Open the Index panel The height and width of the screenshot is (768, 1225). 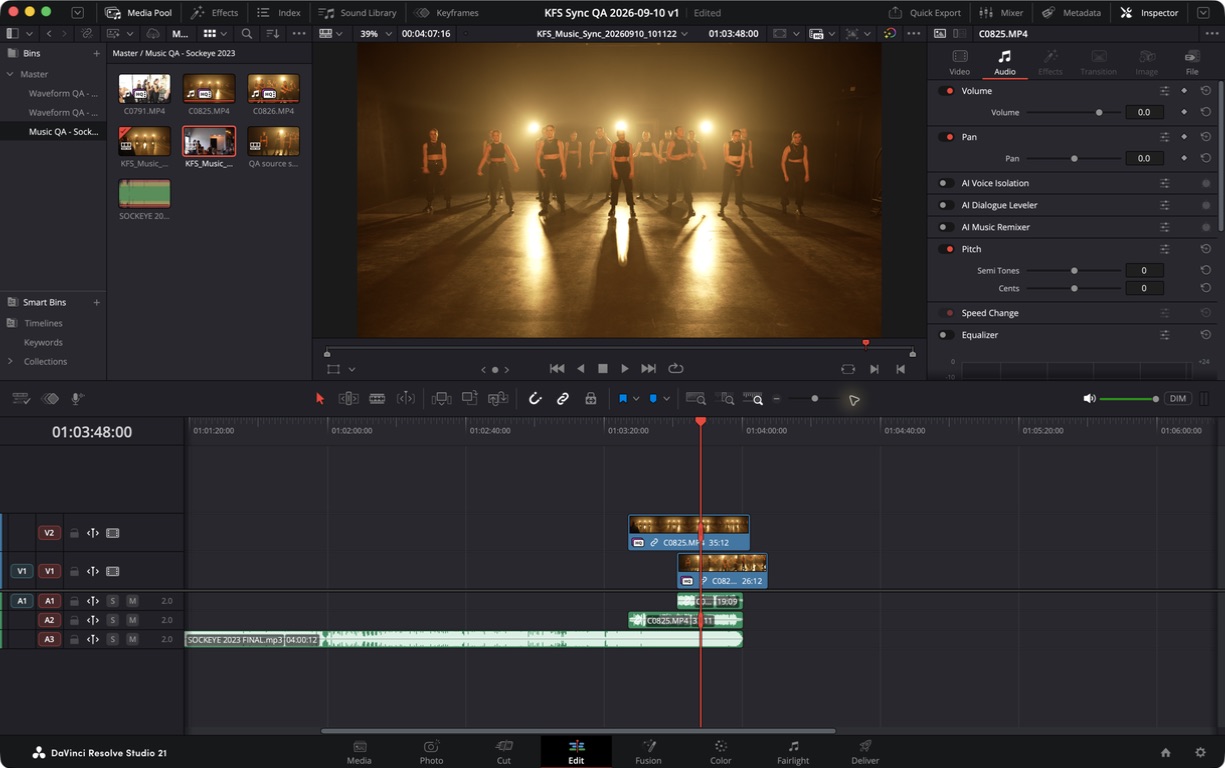(279, 13)
